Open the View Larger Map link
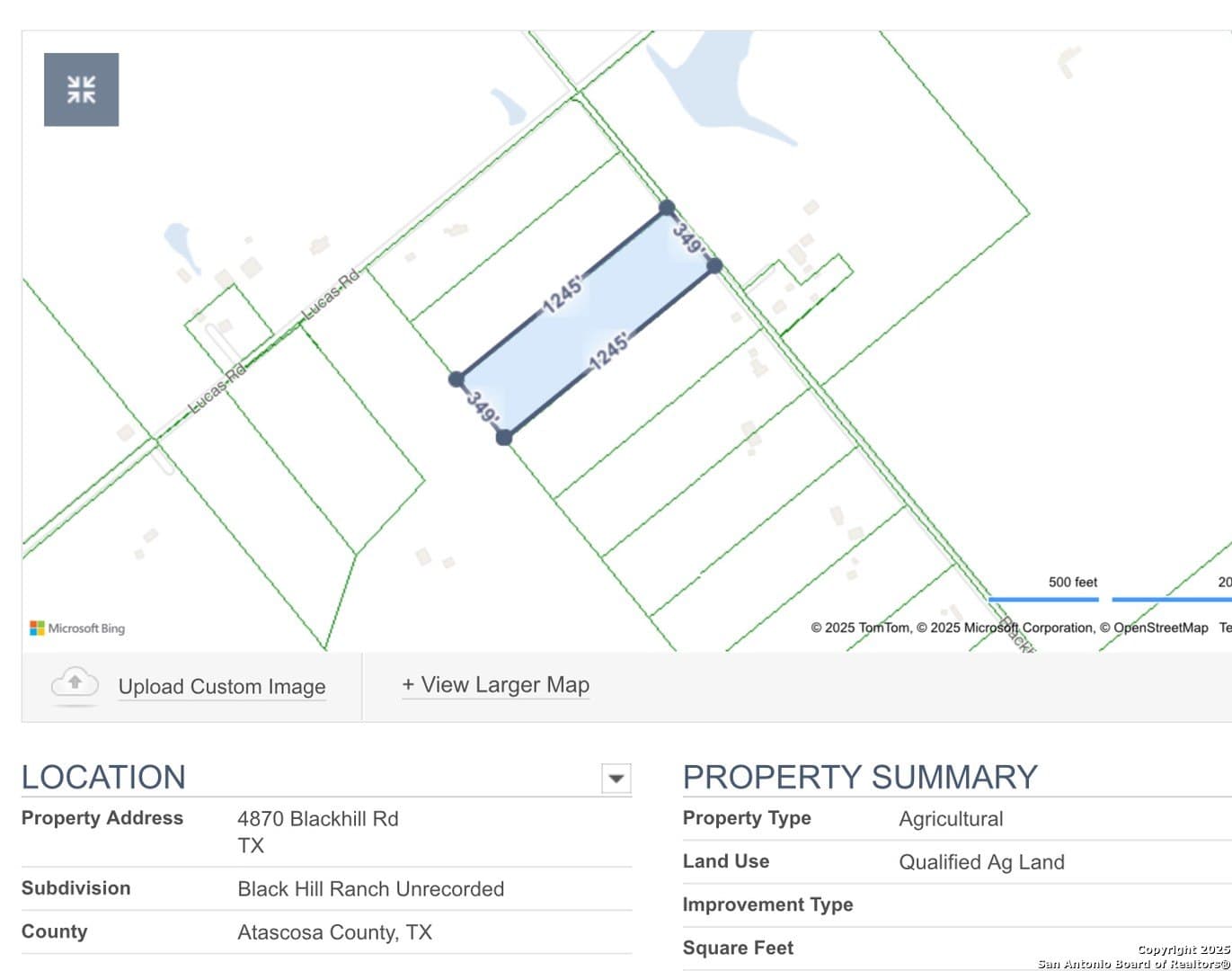Viewport: 1232px width, 971px height. 496,685
